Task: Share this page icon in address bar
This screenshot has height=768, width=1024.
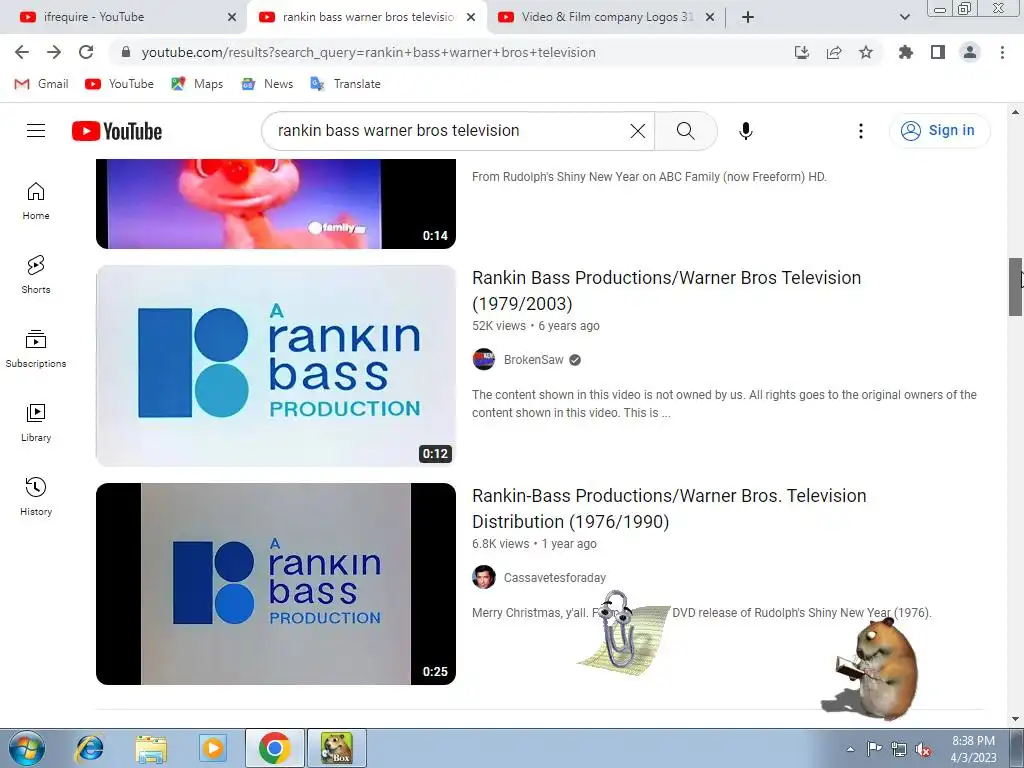Action: tap(834, 52)
